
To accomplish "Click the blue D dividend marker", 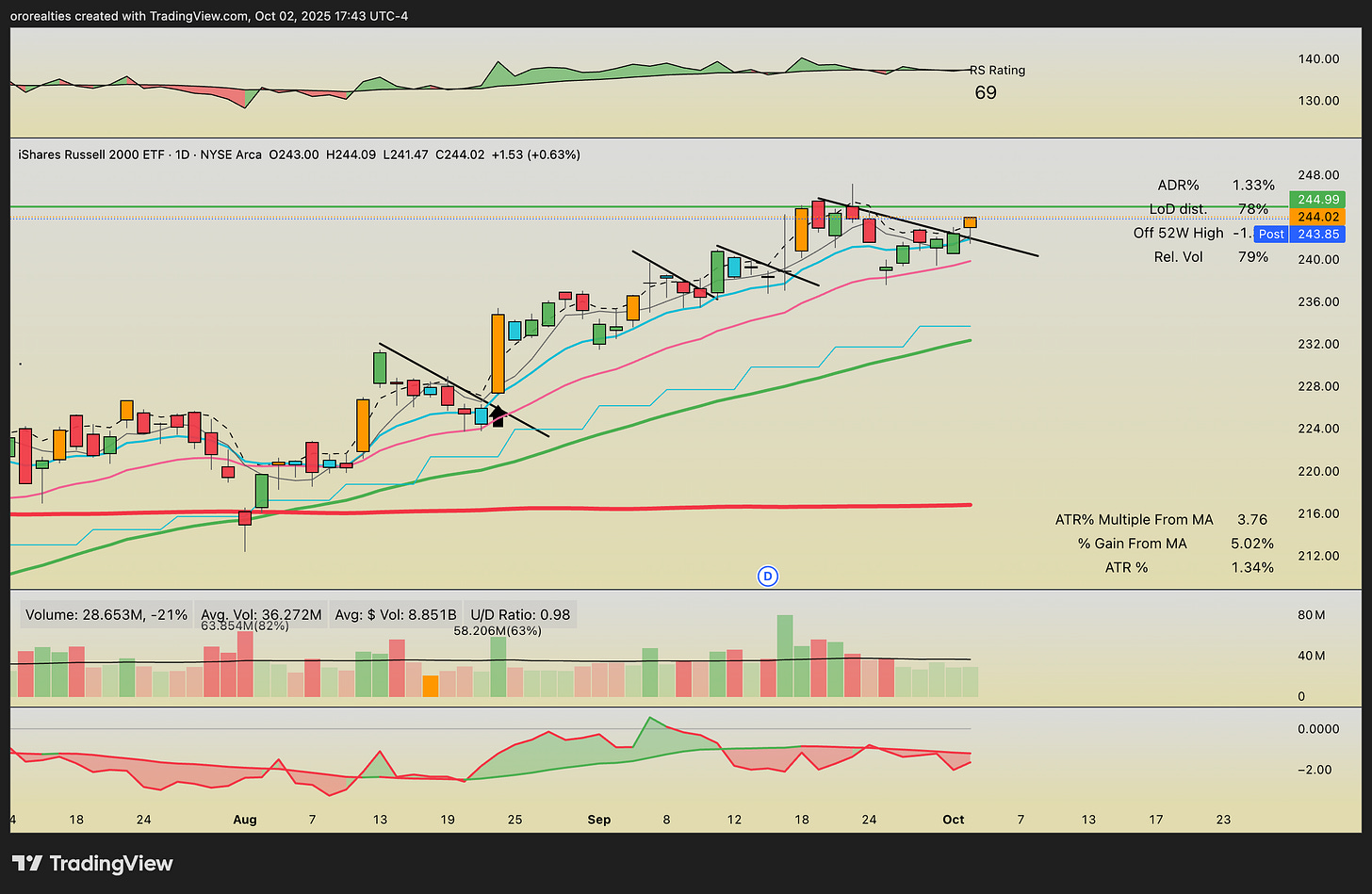I will (768, 576).
